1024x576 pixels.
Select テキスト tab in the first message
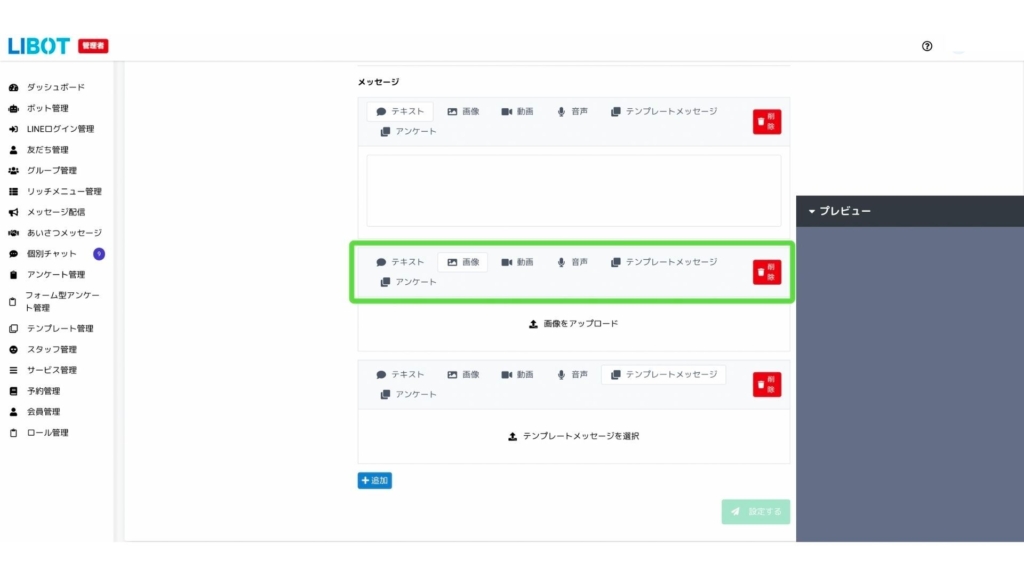click(400, 112)
